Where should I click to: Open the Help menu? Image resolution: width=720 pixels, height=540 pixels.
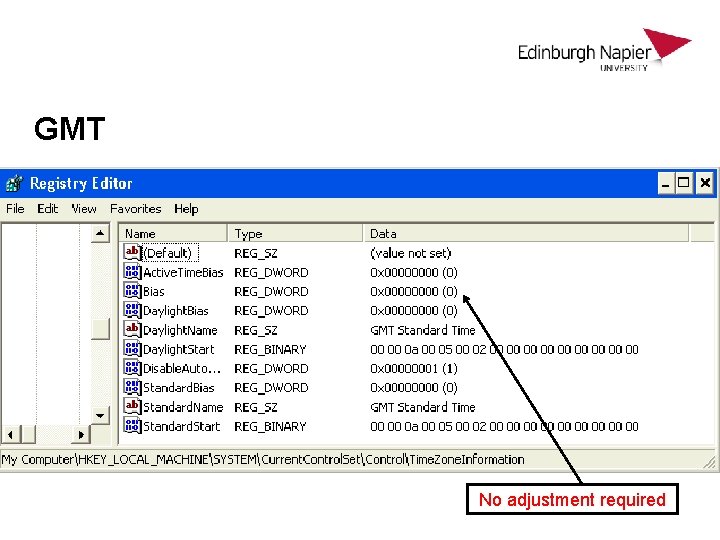186,209
